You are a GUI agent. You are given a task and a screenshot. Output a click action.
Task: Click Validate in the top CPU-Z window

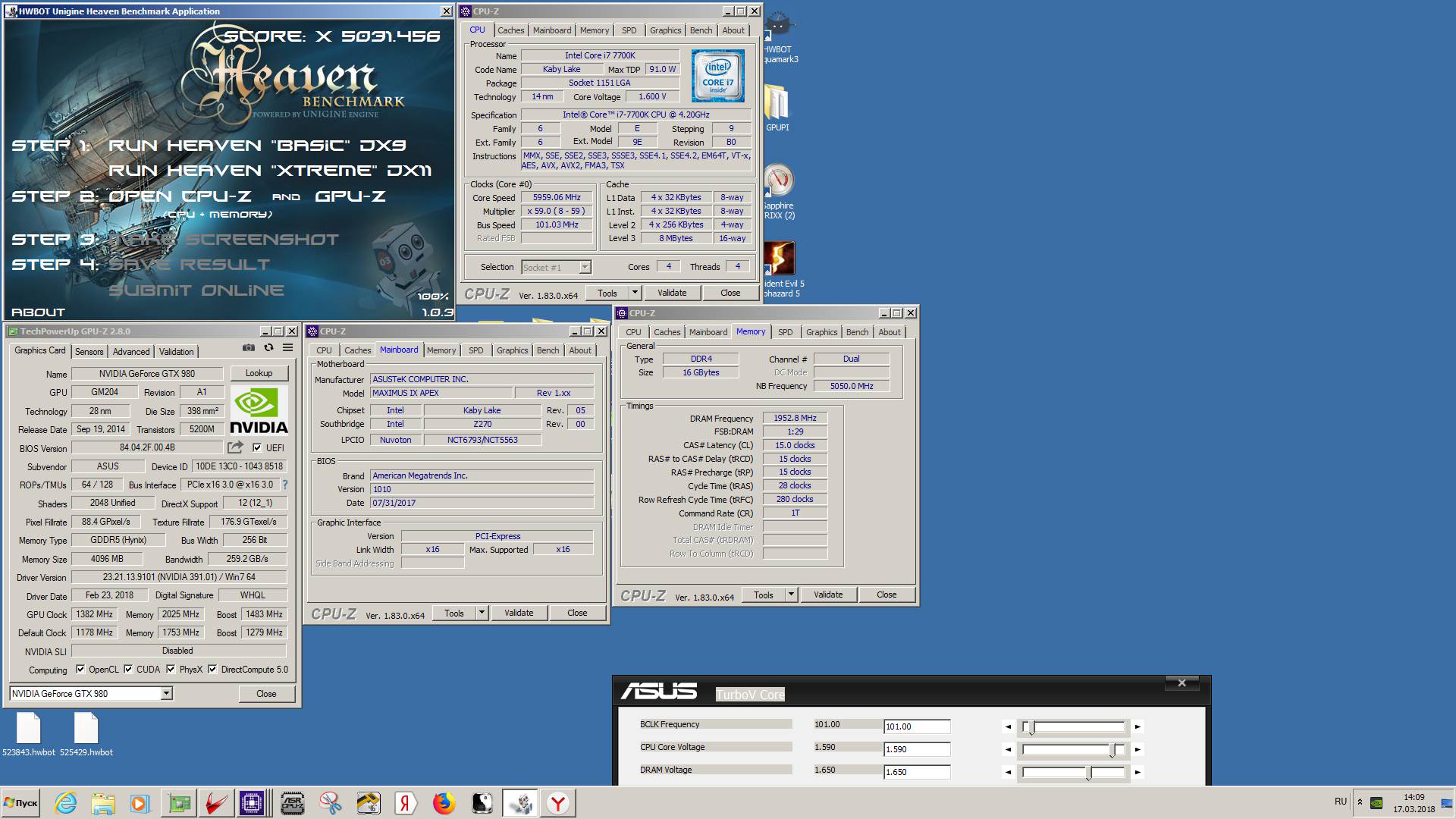(x=672, y=293)
